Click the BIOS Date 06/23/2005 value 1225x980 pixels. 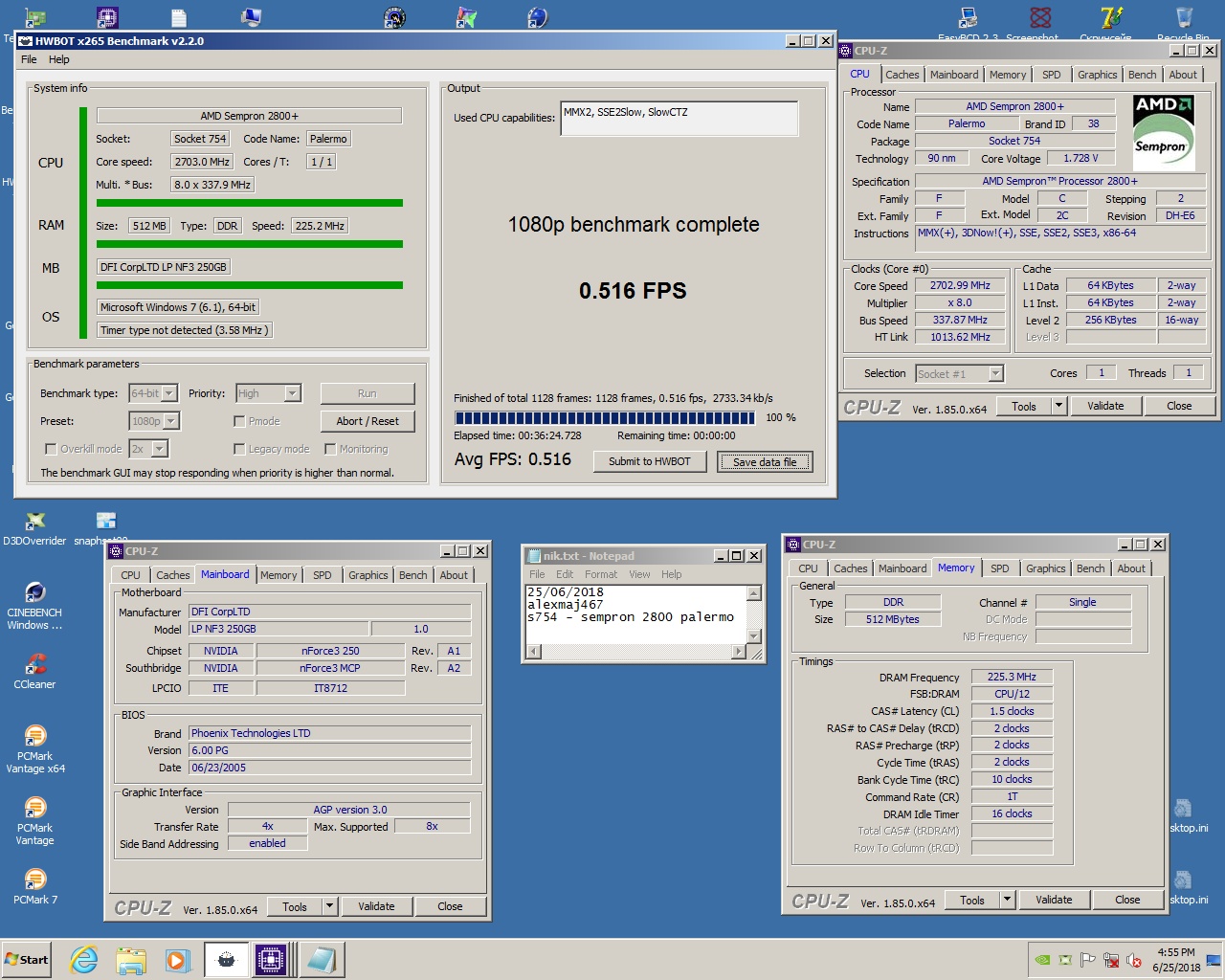[330, 768]
